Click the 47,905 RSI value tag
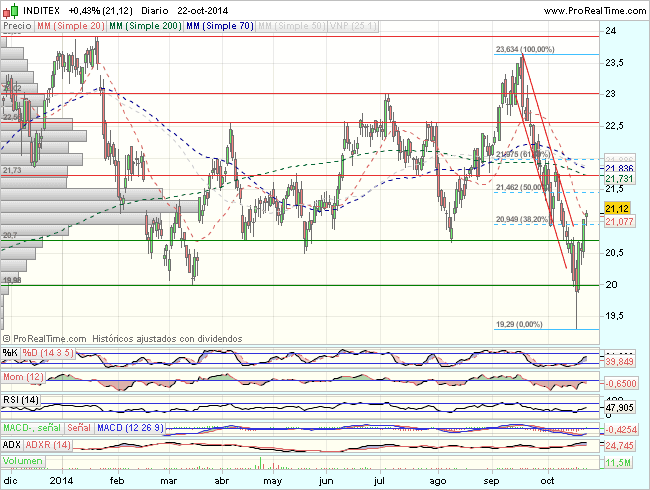The width and height of the screenshot is (650, 490). (619, 408)
